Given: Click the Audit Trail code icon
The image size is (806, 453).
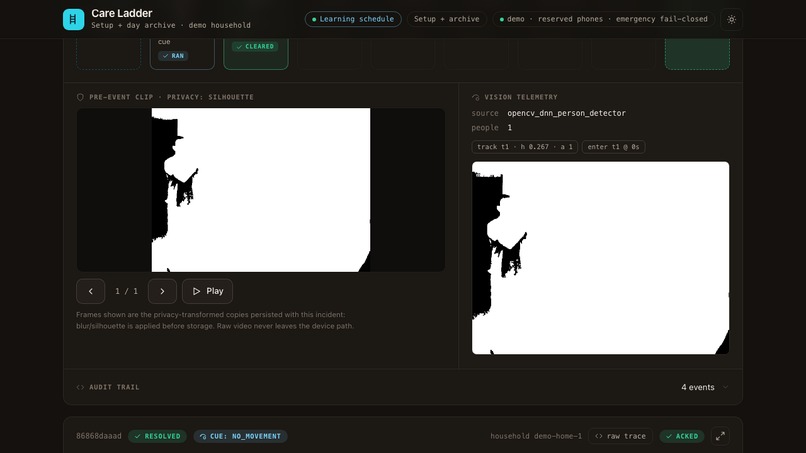Looking at the screenshot, I should (x=80, y=387).
